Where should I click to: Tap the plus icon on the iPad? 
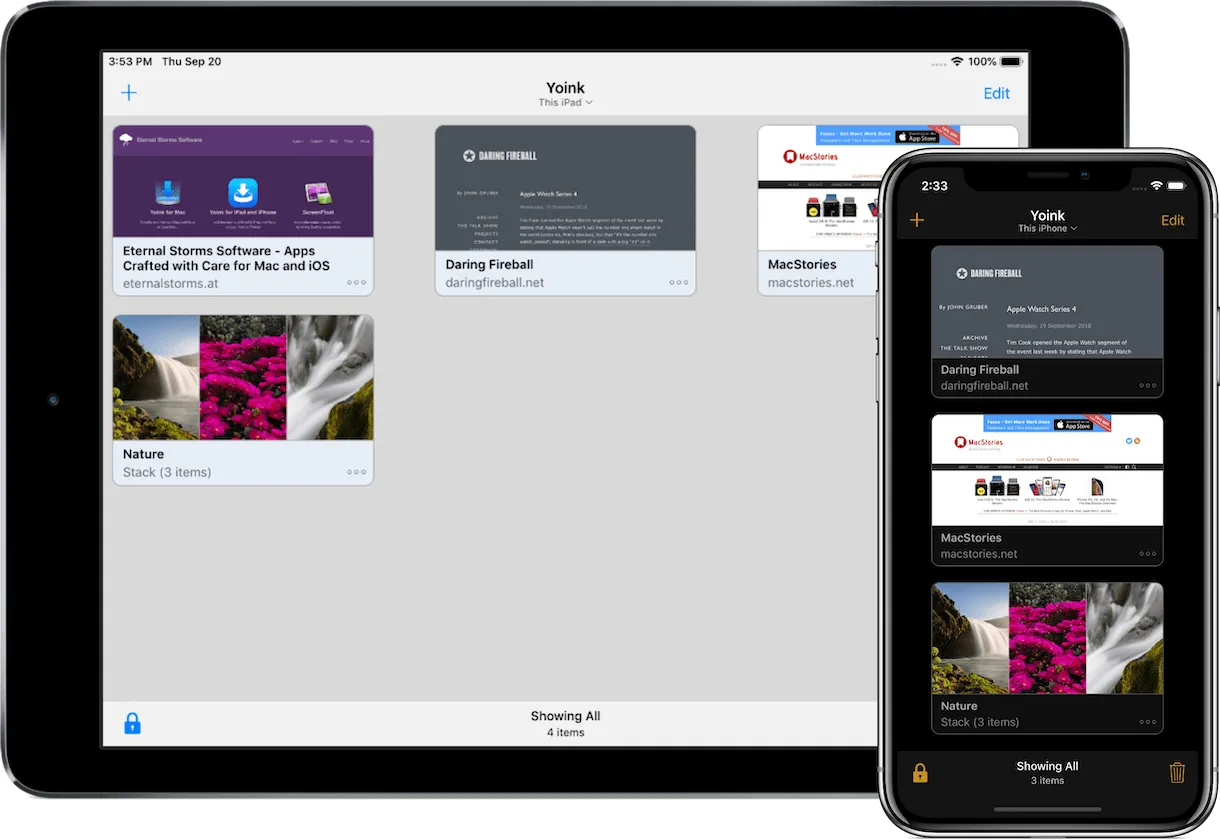tap(129, 93)
